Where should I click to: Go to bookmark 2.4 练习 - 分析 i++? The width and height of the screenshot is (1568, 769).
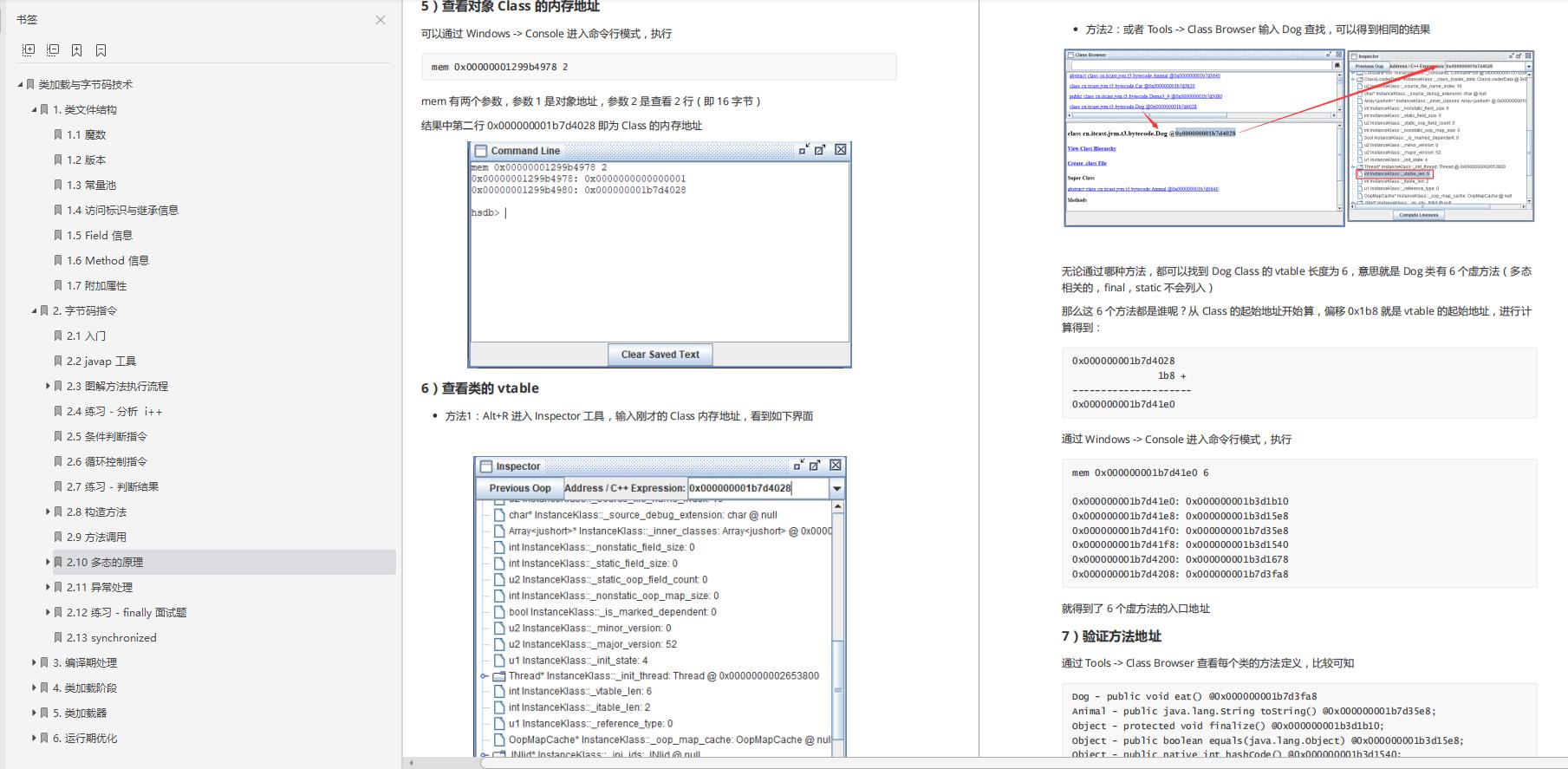click(114, 412)
